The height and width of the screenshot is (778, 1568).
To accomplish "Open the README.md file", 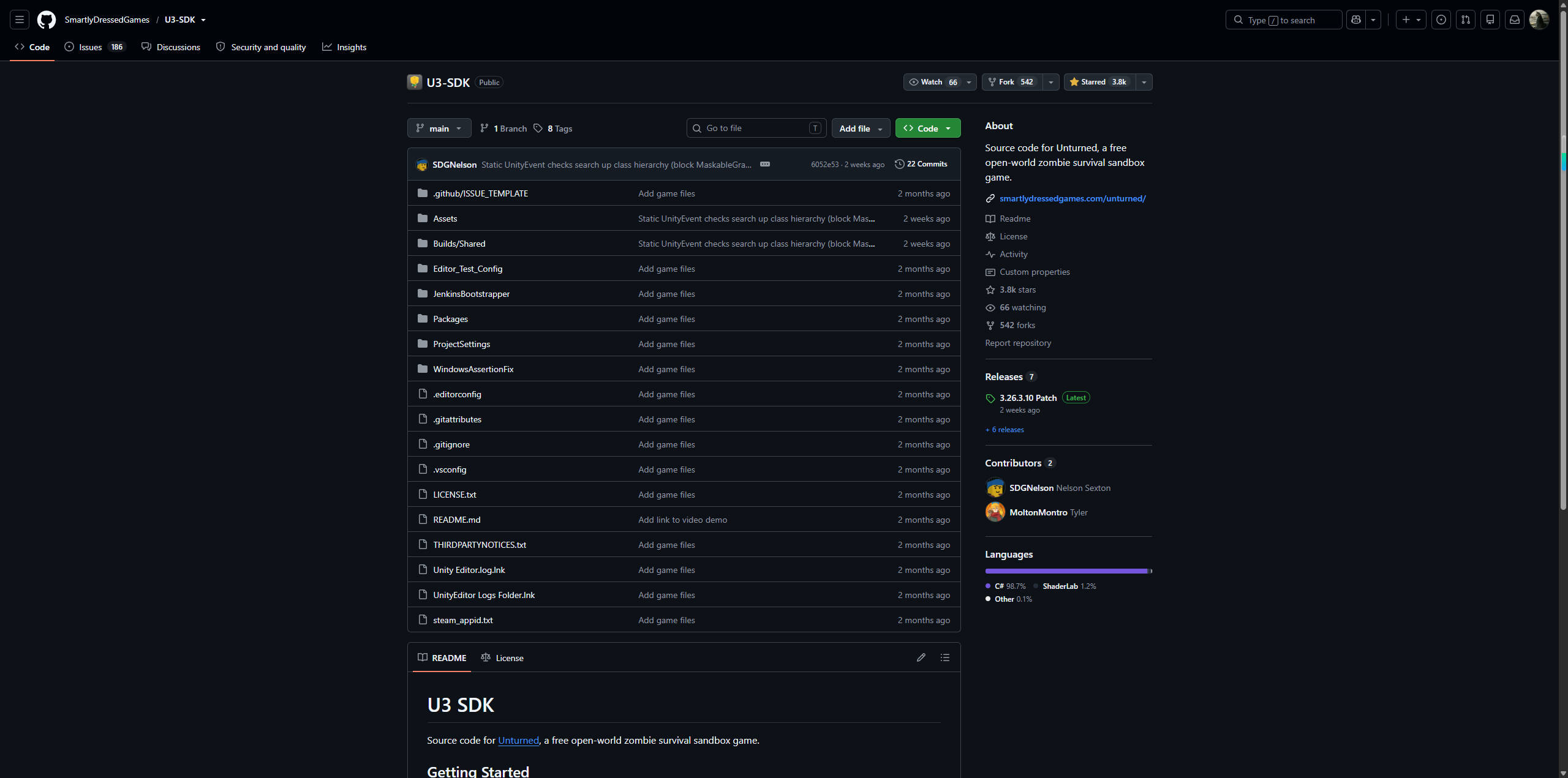I will point(457,520).
